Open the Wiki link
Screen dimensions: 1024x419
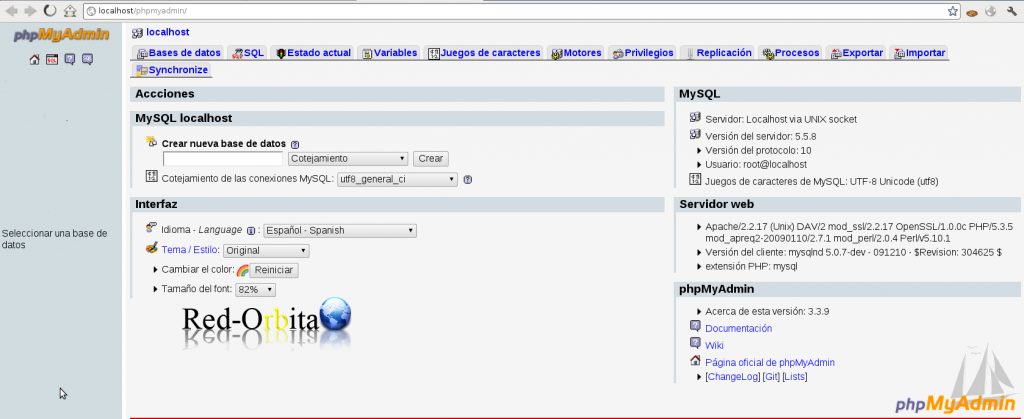coord(714,345)
